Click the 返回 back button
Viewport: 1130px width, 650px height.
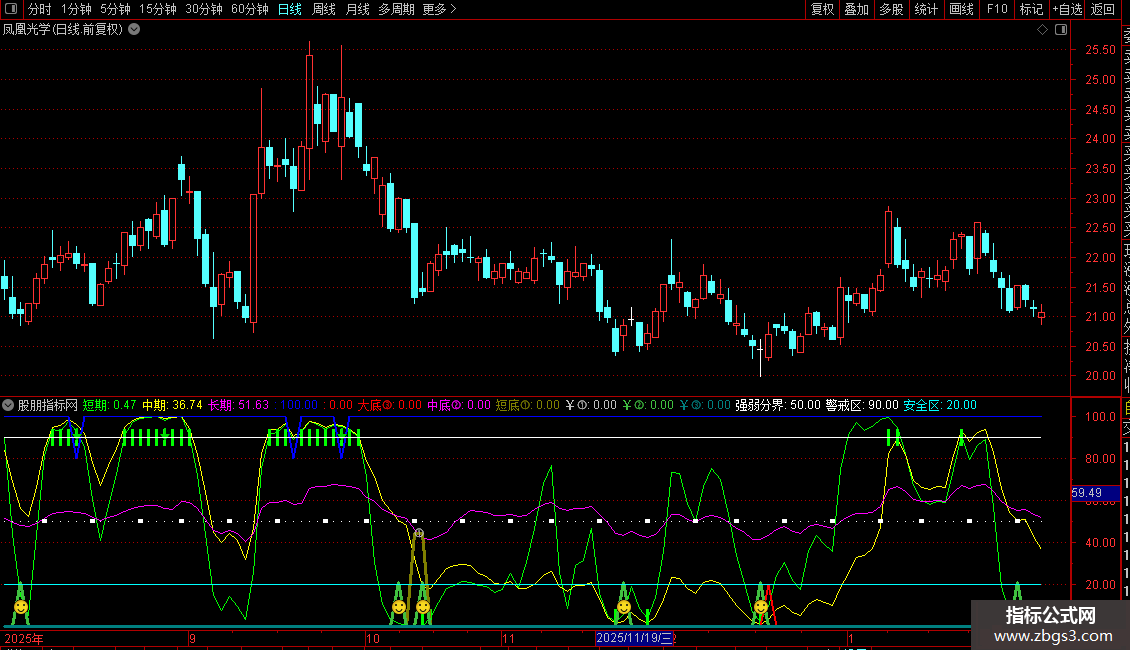1103,10
